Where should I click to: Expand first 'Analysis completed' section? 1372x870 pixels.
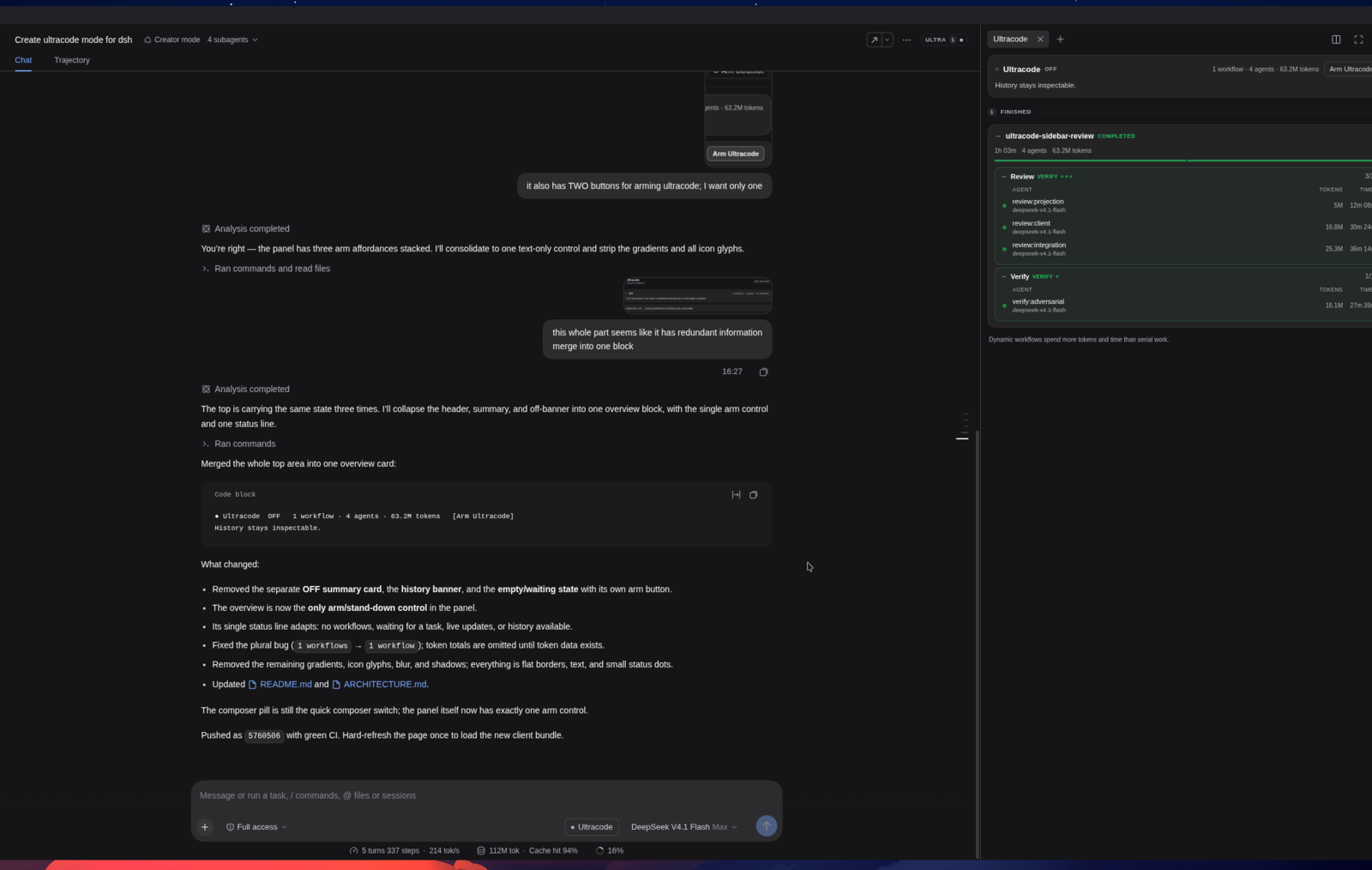point(245,229)
